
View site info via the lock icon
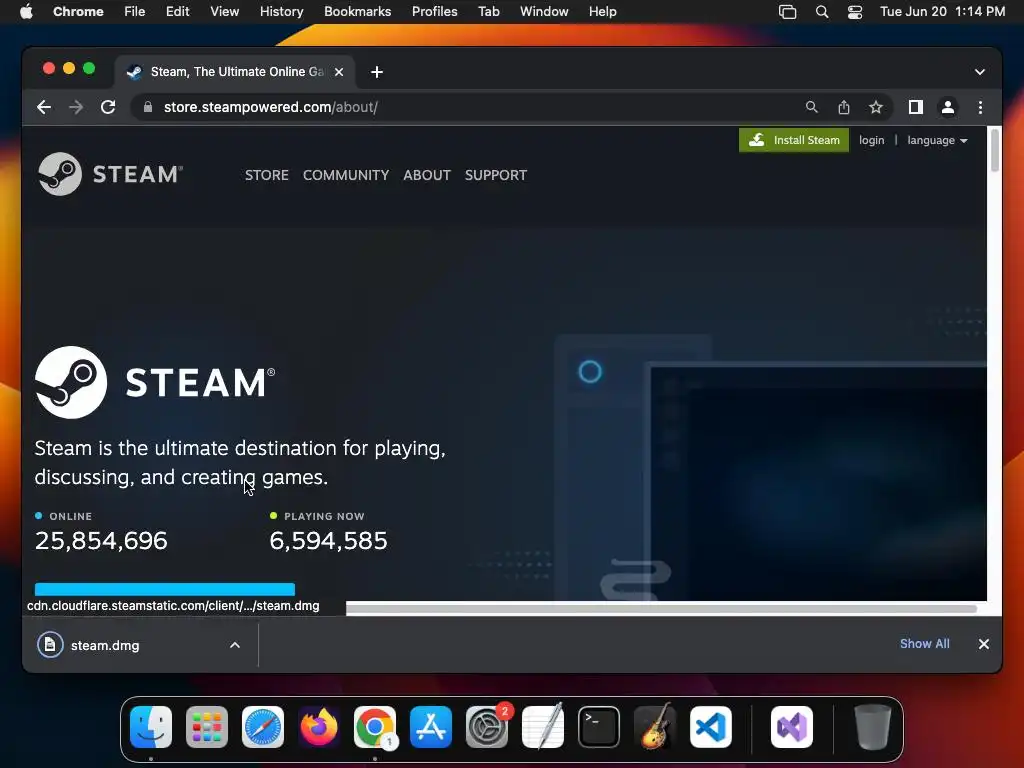point(148,107)
